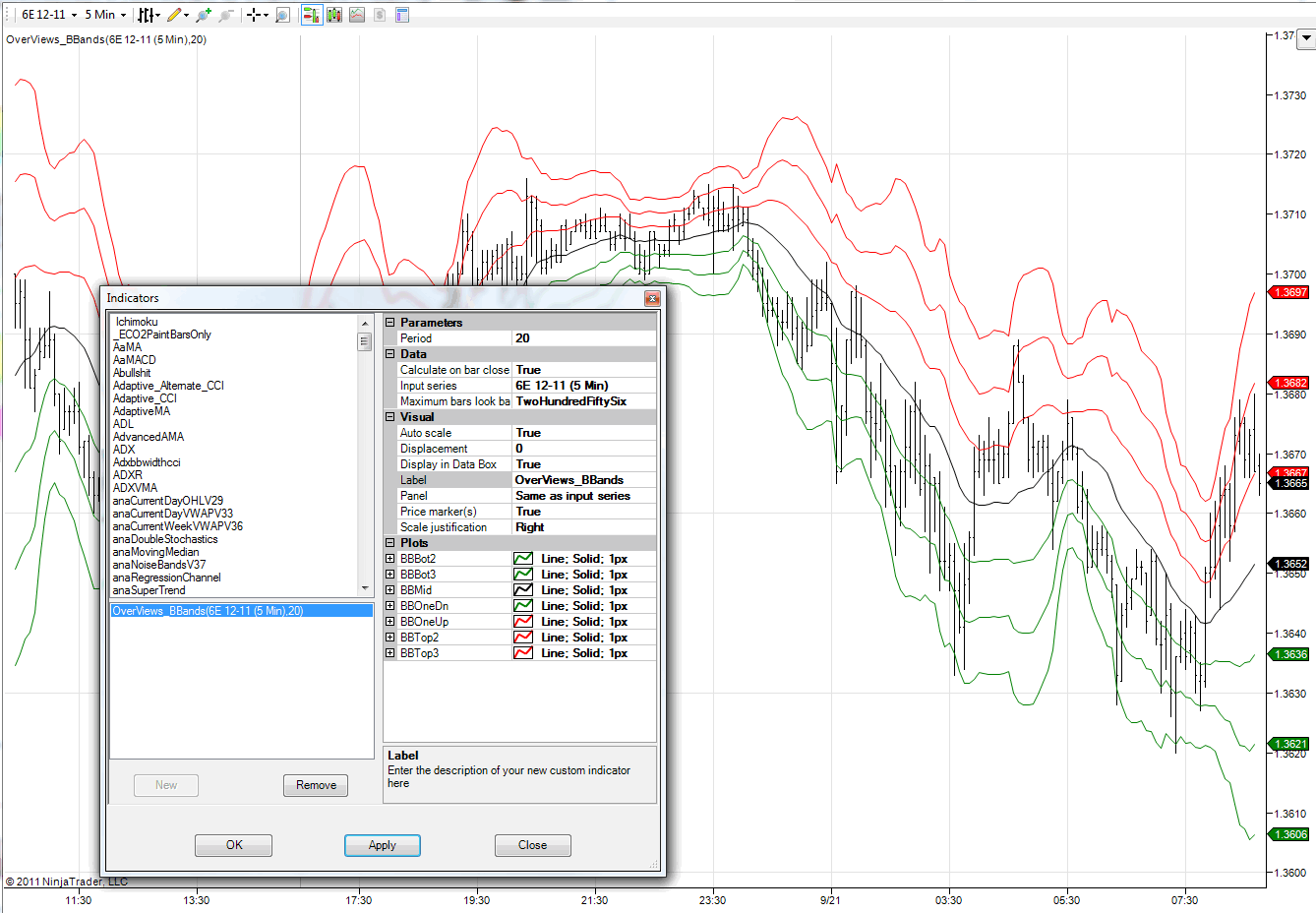
Task: Open the chart style bars dropdown icon
Action: (x=148, y=15)
